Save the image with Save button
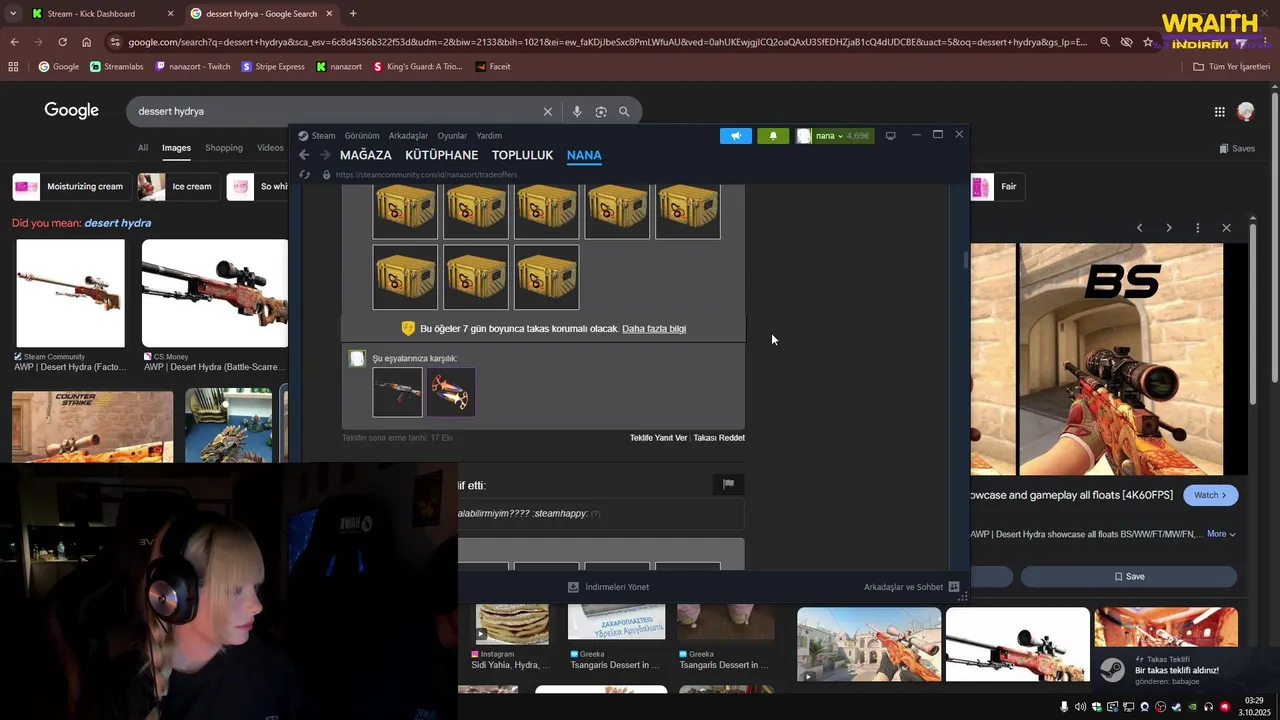This screenshot has height=720, width=1280. (1129, 577)
